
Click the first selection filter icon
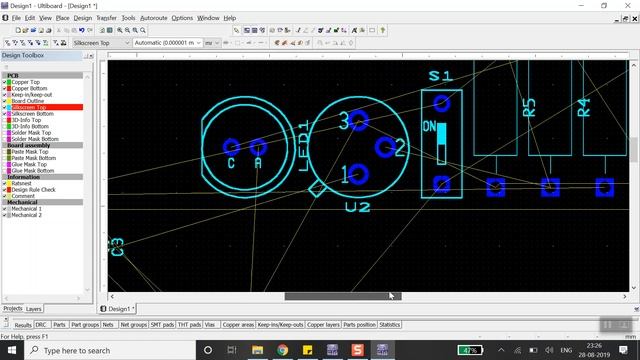click(7, 43)
